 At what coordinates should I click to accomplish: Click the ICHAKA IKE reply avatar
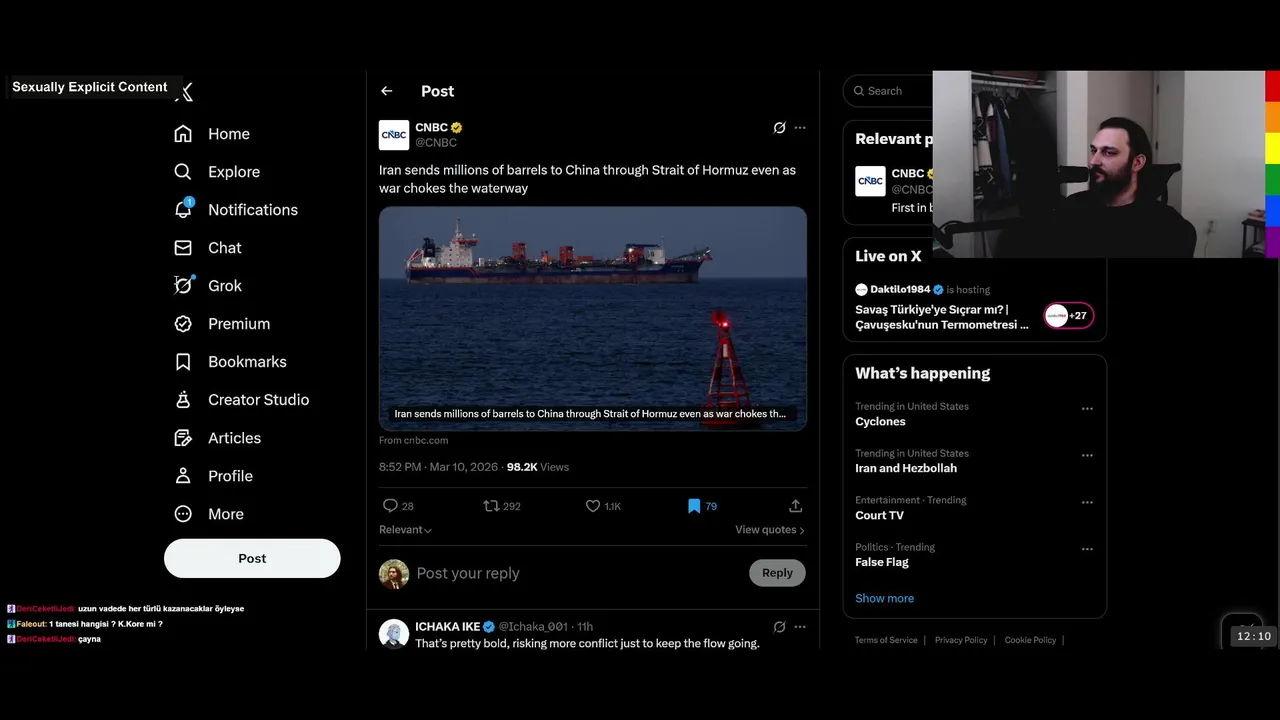(394, 634)
